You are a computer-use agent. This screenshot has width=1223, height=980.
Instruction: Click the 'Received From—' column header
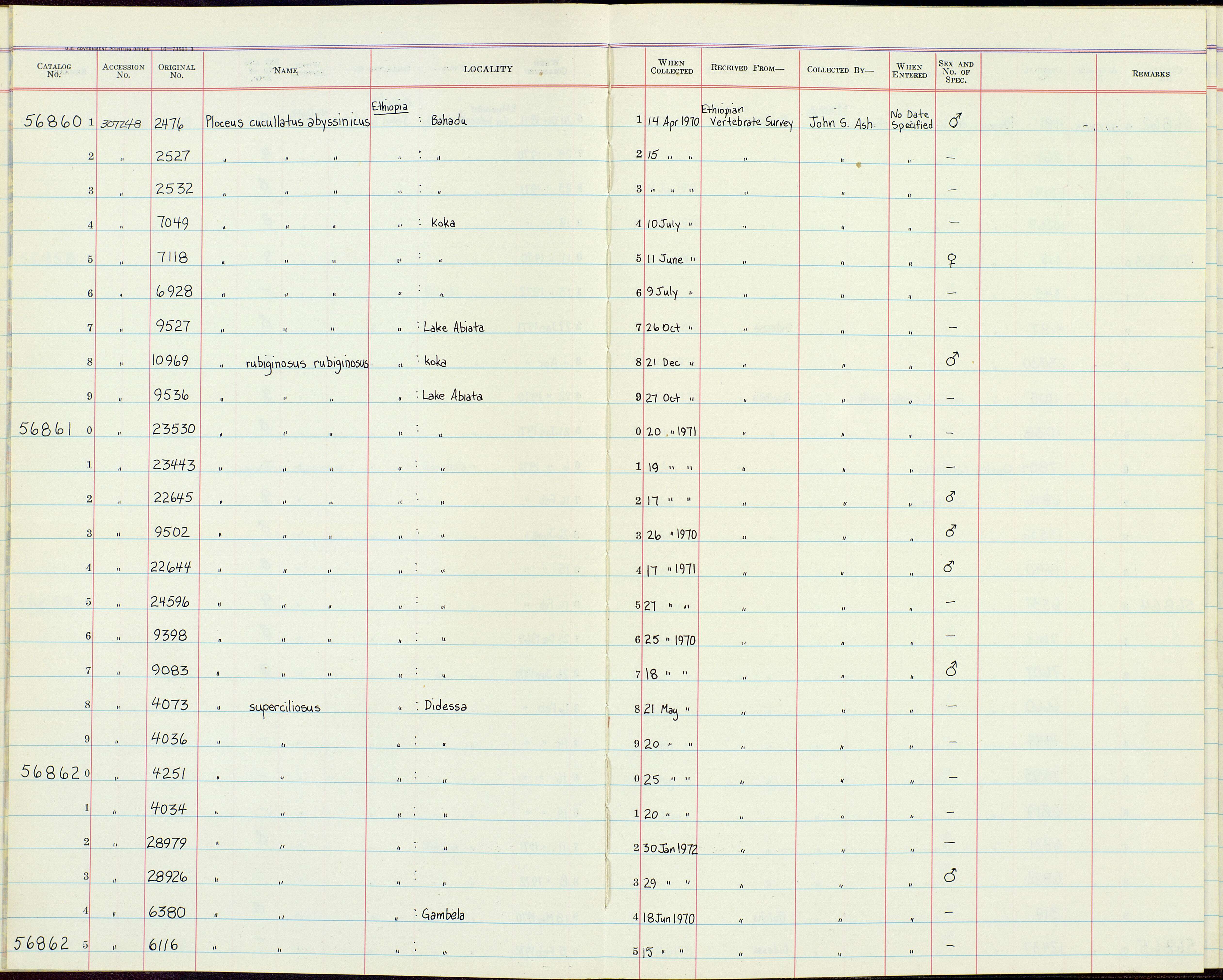point(747,68)
